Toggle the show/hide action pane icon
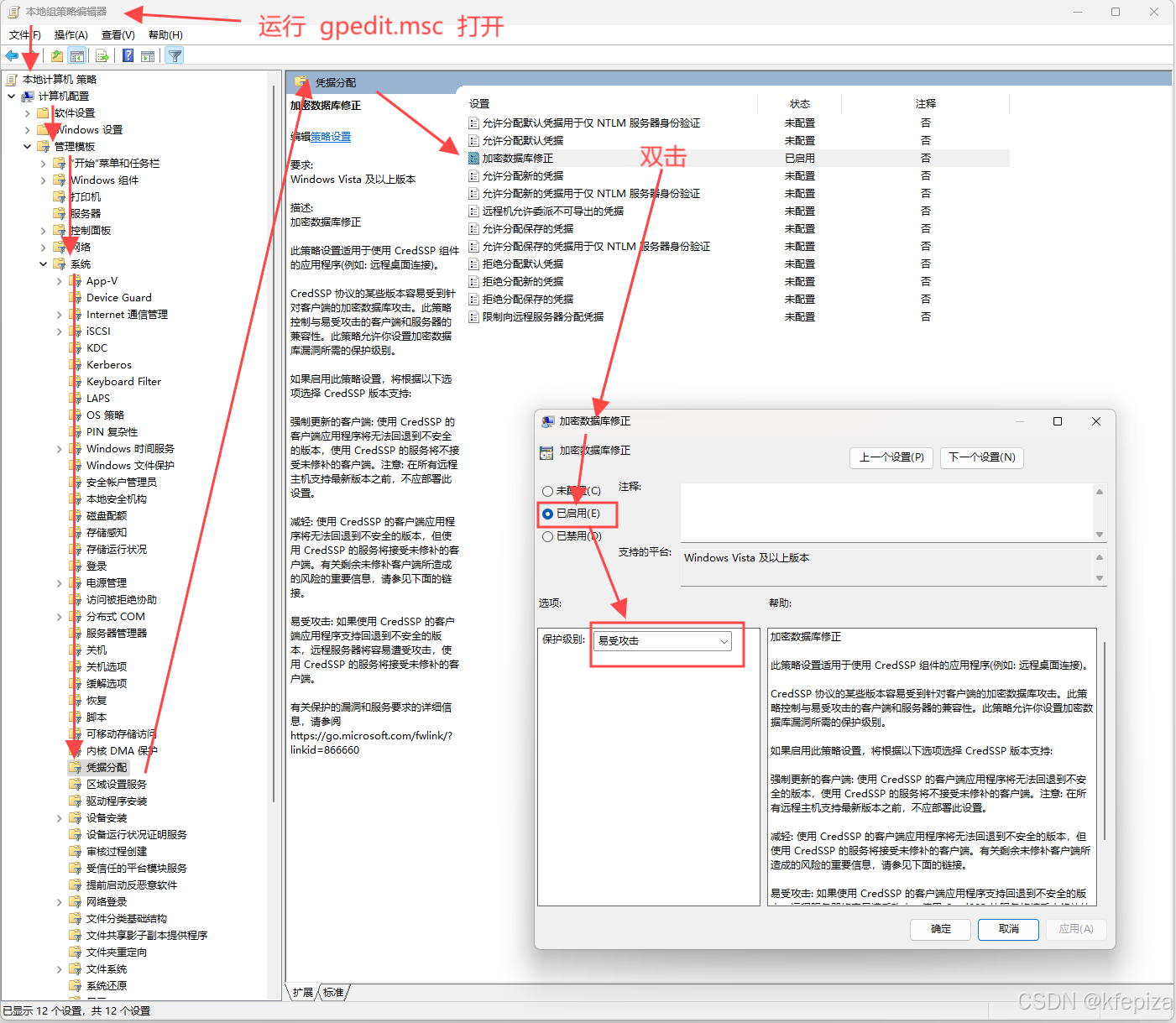Image resolution: width=1176 pixels, height=1023 pixels. (148, 56)
